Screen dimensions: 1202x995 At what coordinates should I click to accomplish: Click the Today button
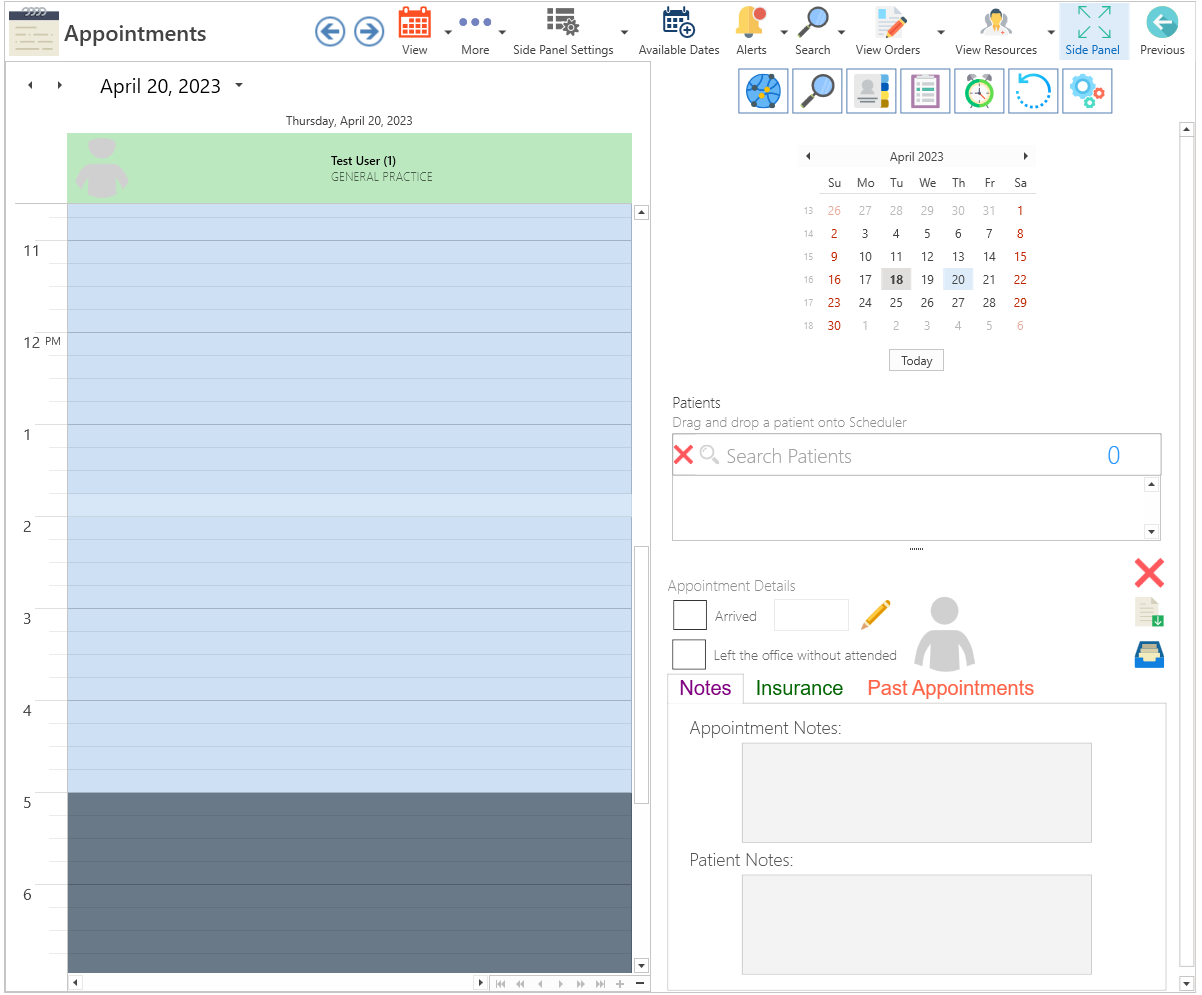pyautogui.click(x=916, y=360)
